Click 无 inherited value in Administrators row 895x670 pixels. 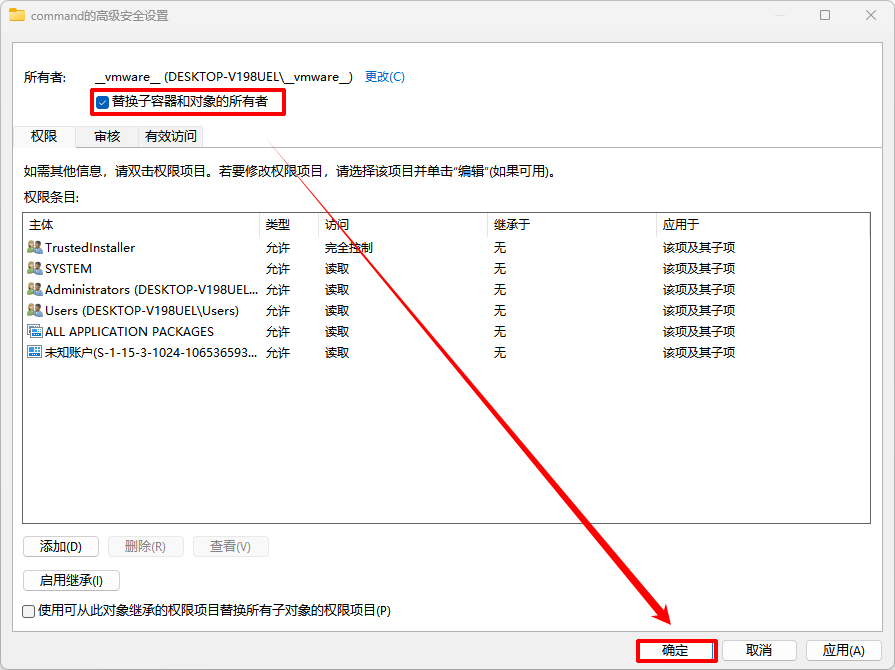point(499,289)
